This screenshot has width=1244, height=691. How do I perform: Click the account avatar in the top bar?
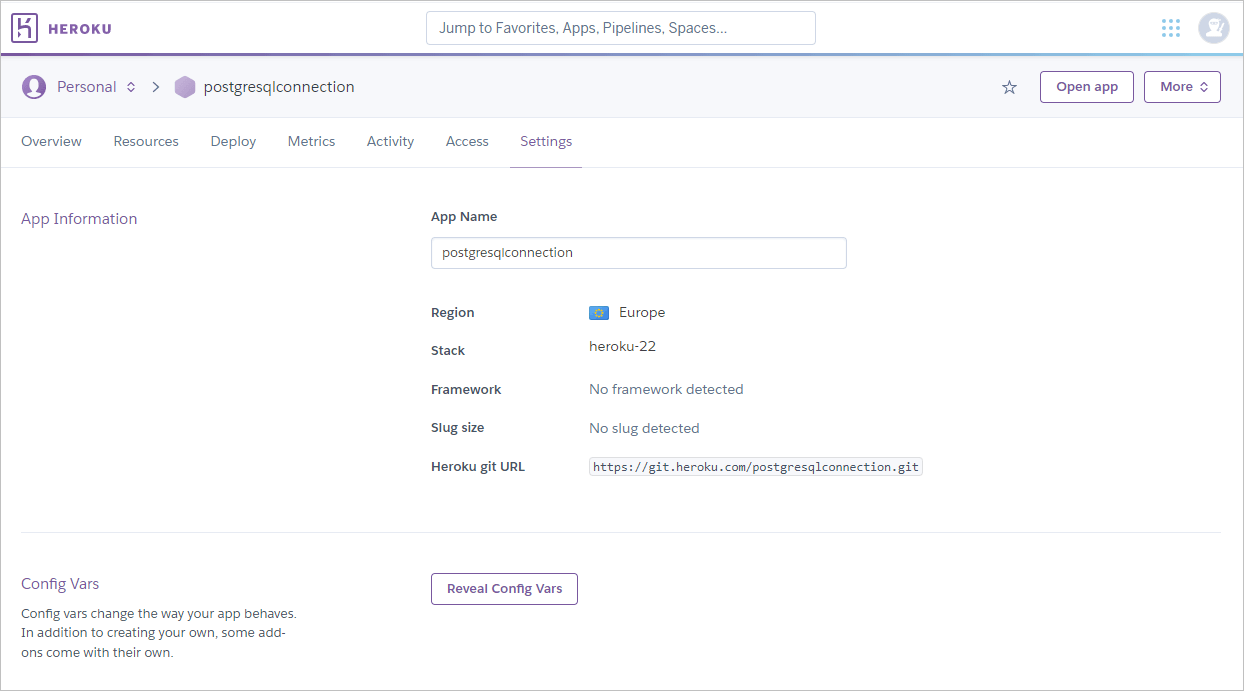1214,27
